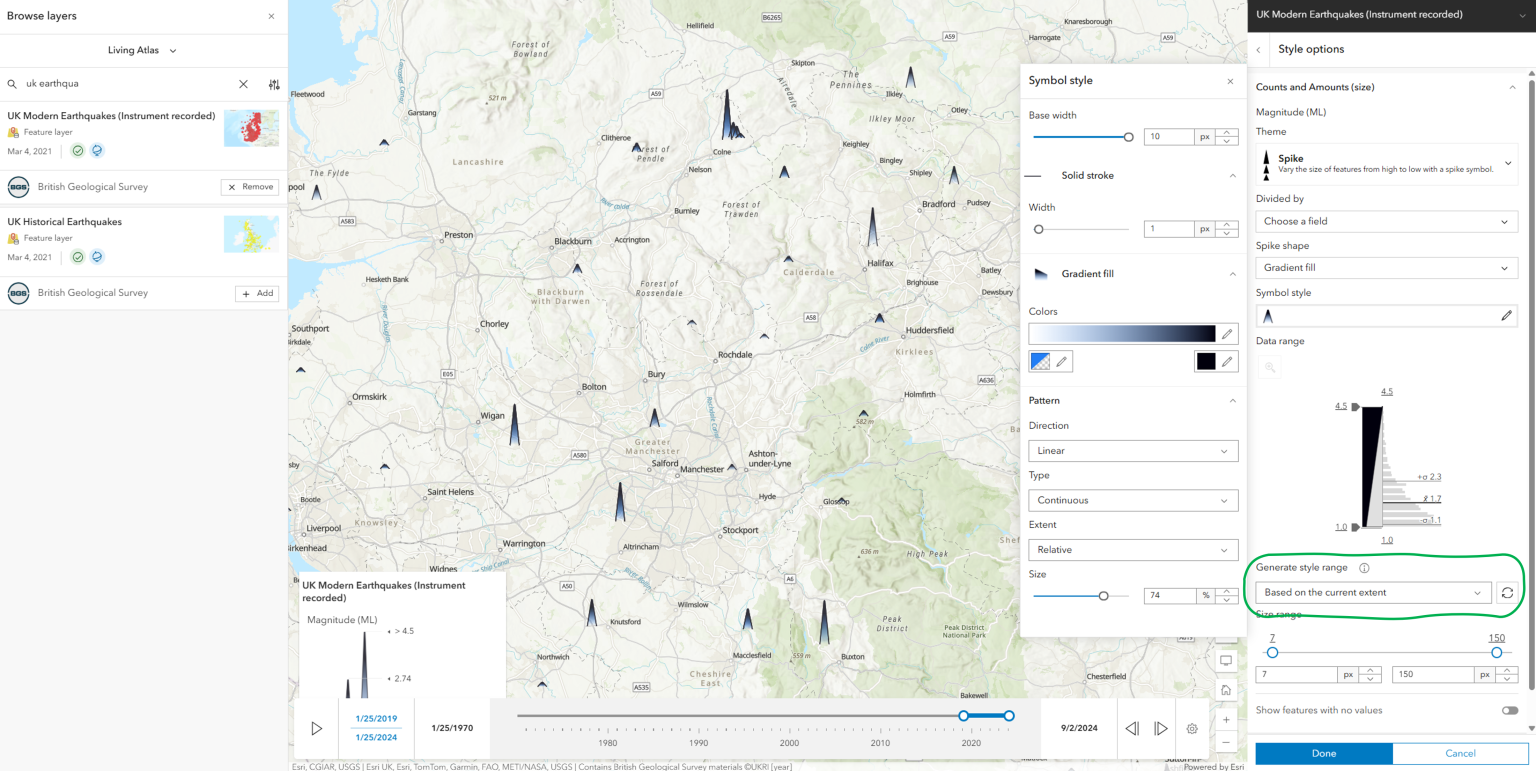1536x771 pixels.
Task: Refresh the generated style range
Action: [x=1507, y=593]
